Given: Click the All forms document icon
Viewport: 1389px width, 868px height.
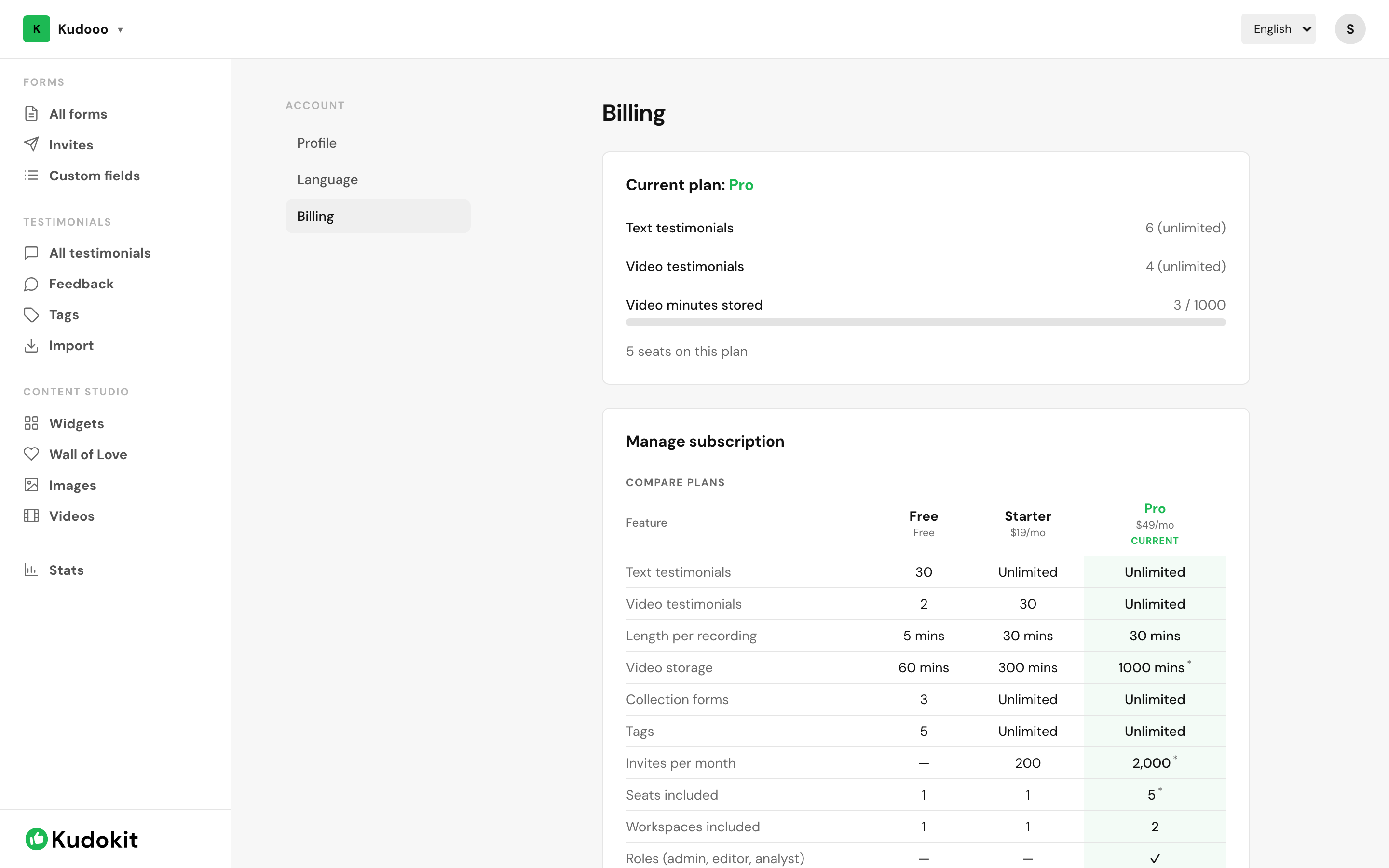Looking at the screenshot, I should click(31, 114).
